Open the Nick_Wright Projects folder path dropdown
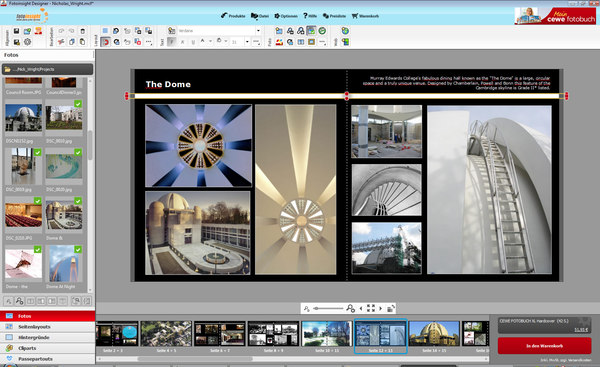Viewport: 600px width, 367px height. tap(47, 69)
